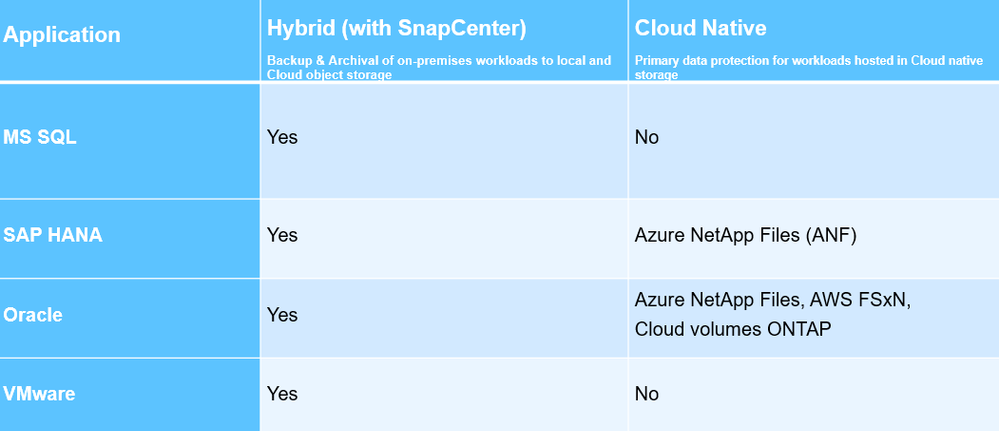Click the Backup & Archival description text

[438, 67]
